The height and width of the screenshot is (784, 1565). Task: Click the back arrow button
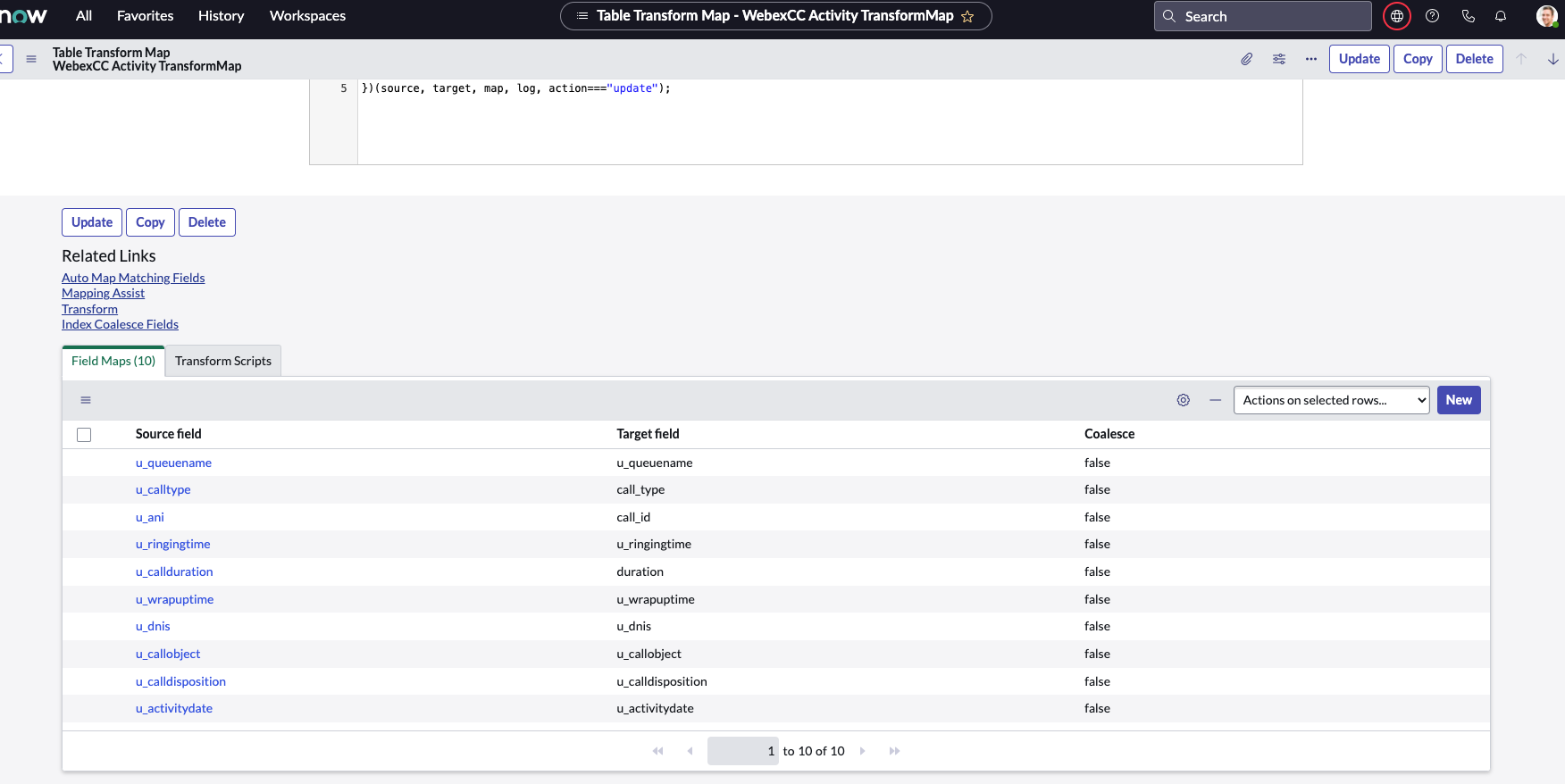pos(4,59)
